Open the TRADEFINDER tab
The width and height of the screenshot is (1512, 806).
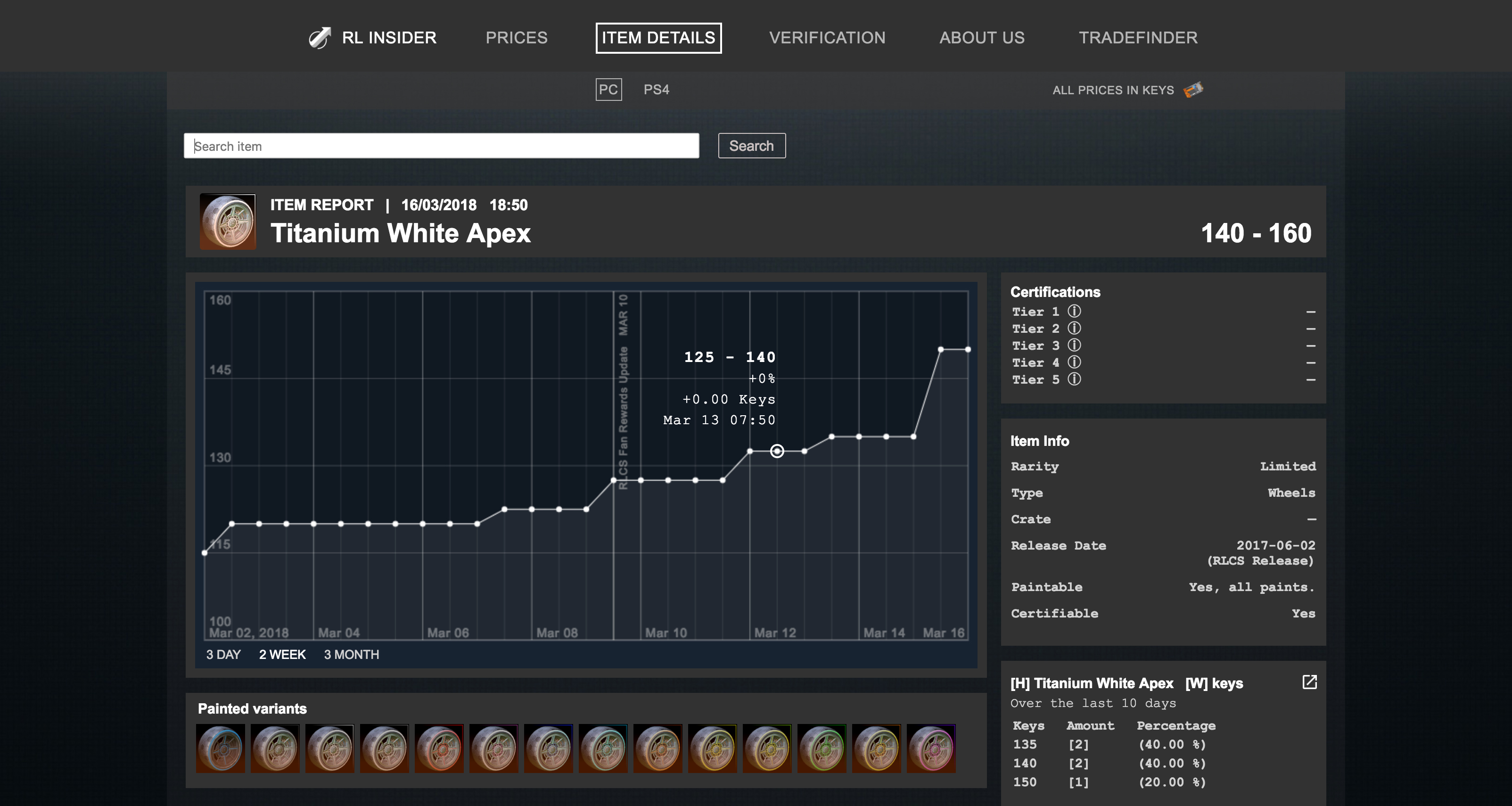click(x=1137, y=38)
